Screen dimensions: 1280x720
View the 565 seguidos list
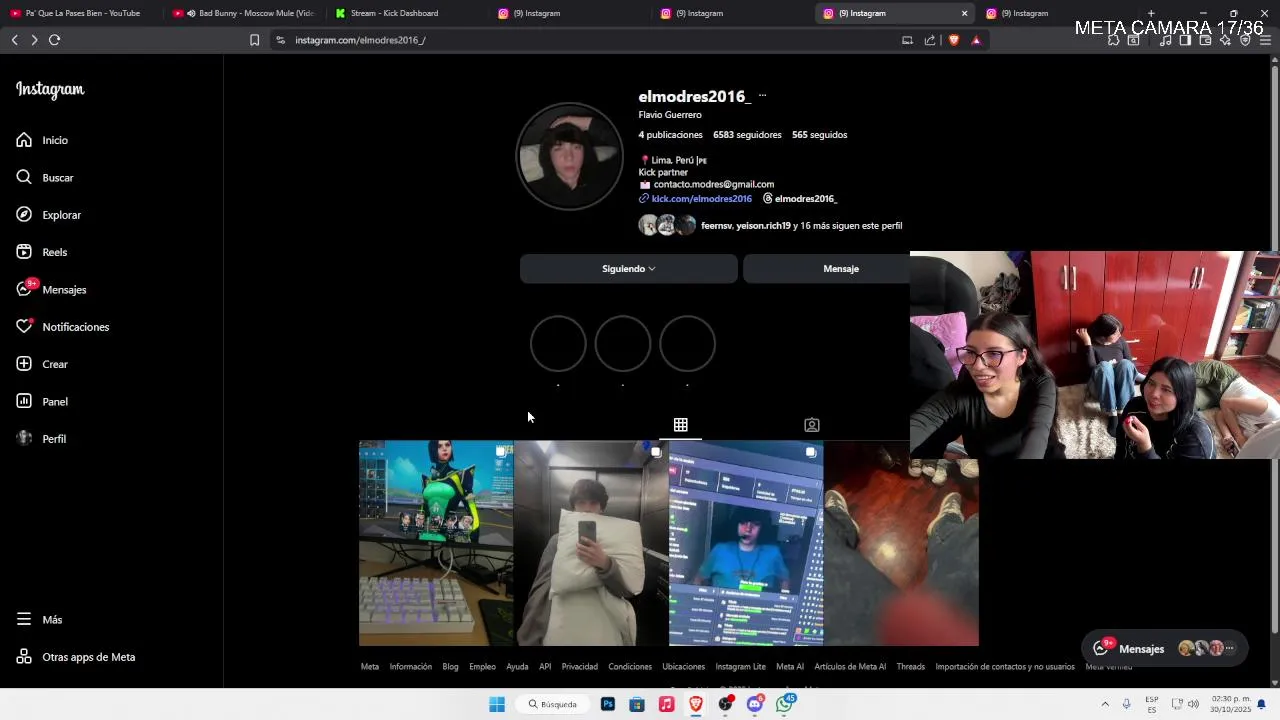point(819,135)
